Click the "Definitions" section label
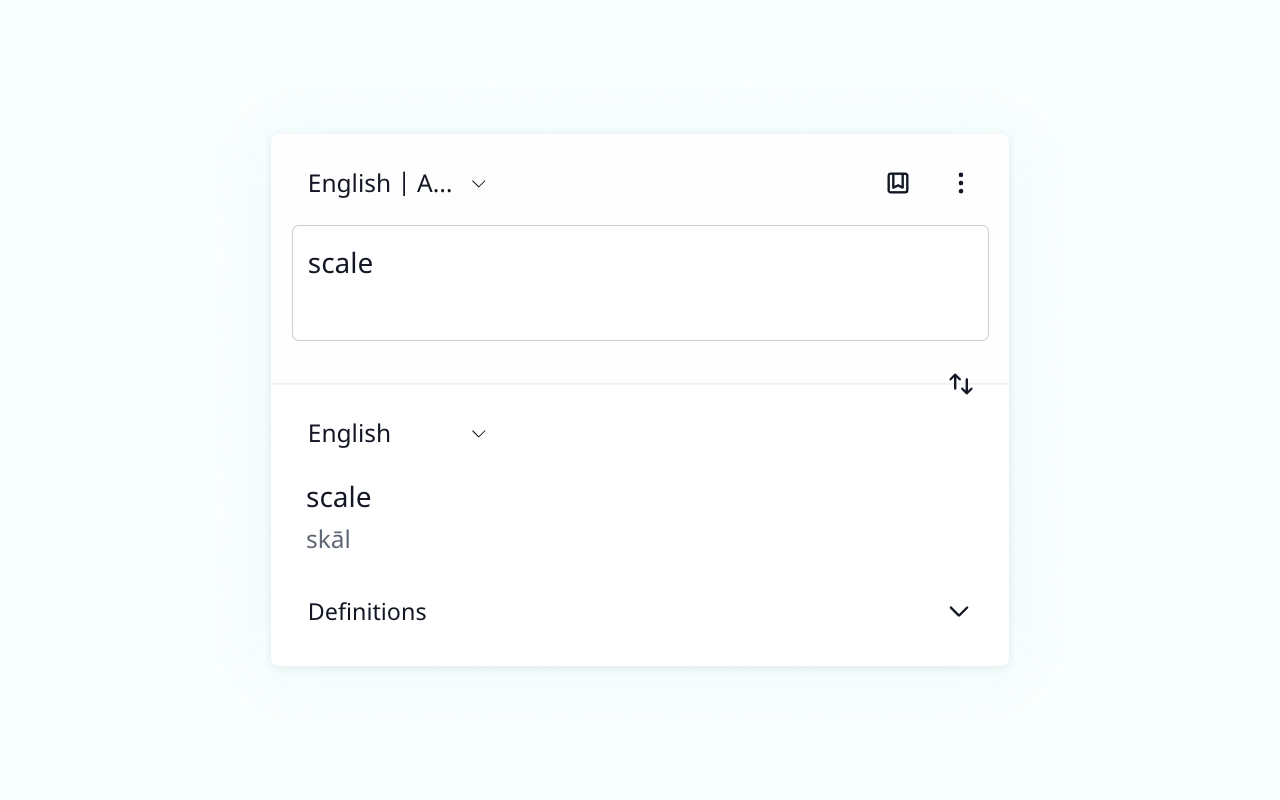 [367, 612]
